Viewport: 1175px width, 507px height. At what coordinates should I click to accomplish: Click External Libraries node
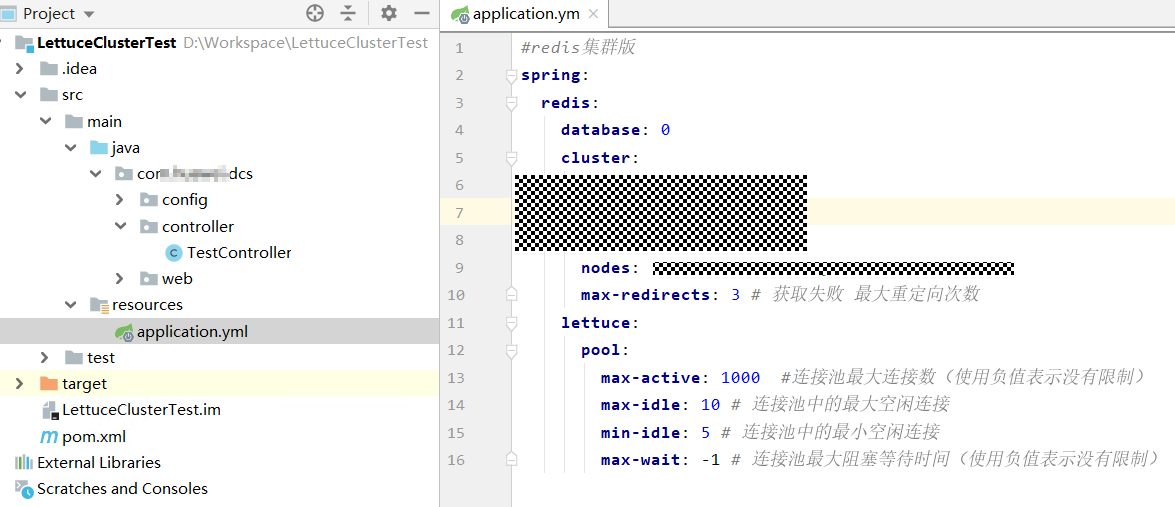pos(98,463)
